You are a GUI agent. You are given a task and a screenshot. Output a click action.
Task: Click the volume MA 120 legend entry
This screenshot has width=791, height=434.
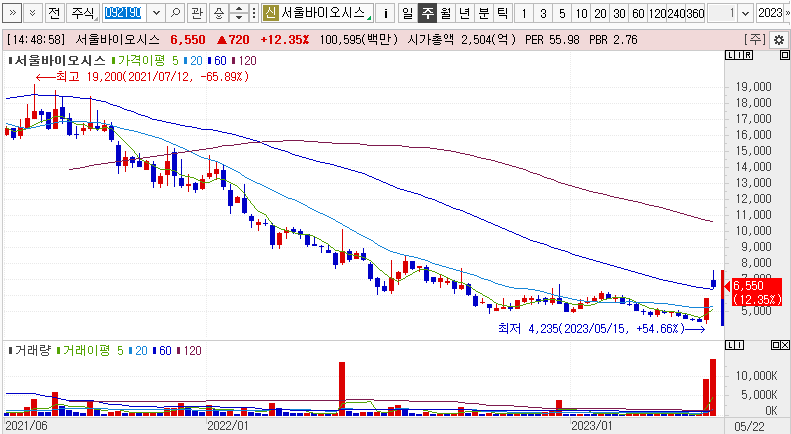tap(190, 350)
